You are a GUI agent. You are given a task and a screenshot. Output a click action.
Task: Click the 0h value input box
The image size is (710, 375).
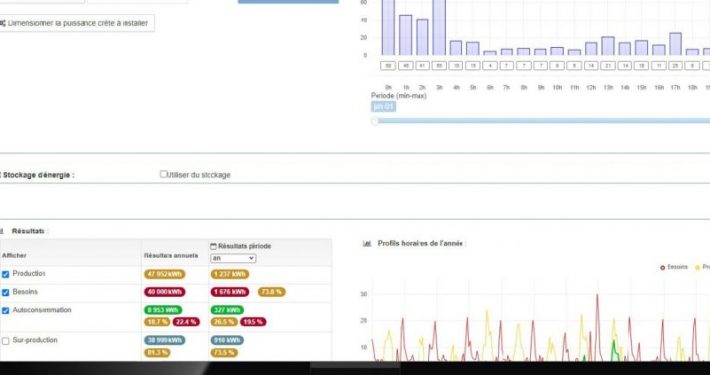(388, 66)
